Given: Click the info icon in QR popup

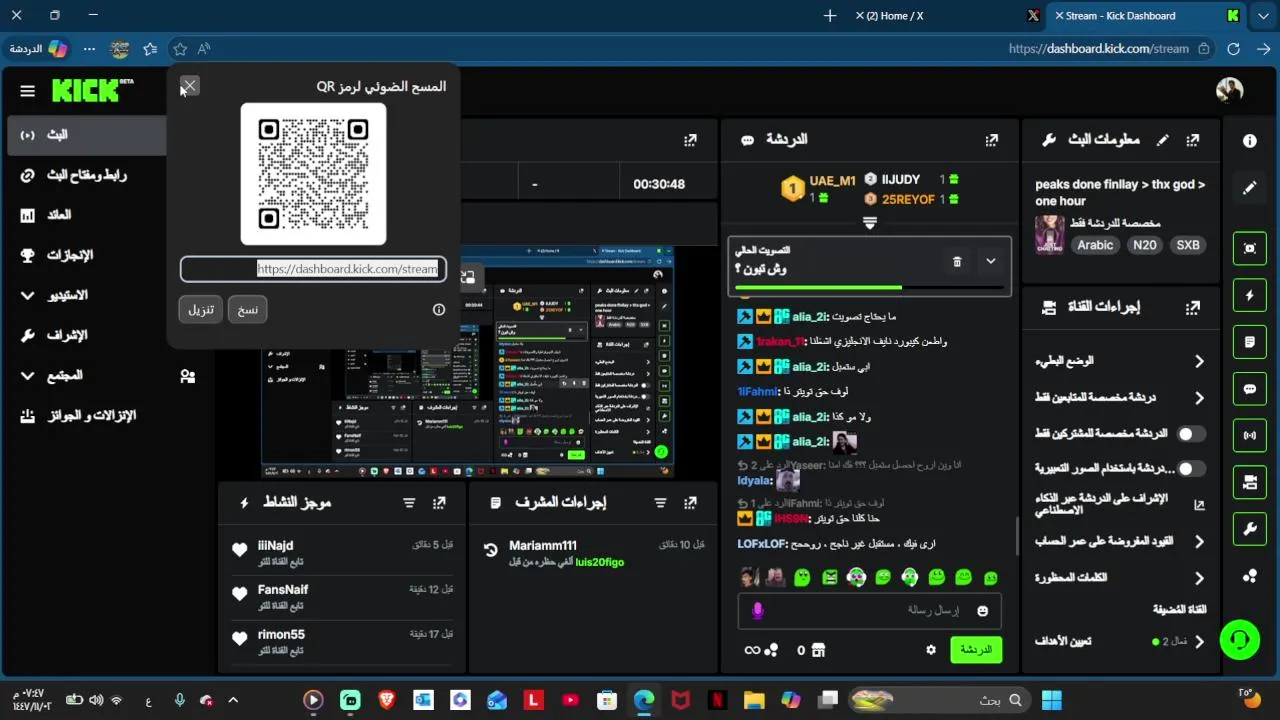Looking at the screenshot, I should 438,310.
